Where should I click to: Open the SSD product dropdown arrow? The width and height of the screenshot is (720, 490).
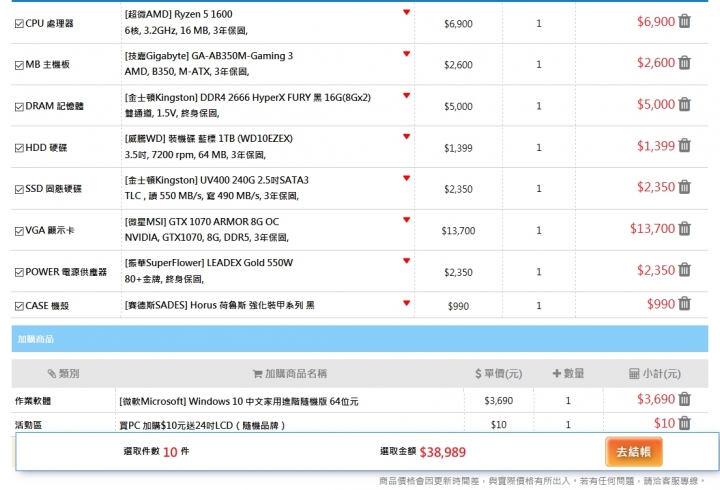[x=406, y=178]
